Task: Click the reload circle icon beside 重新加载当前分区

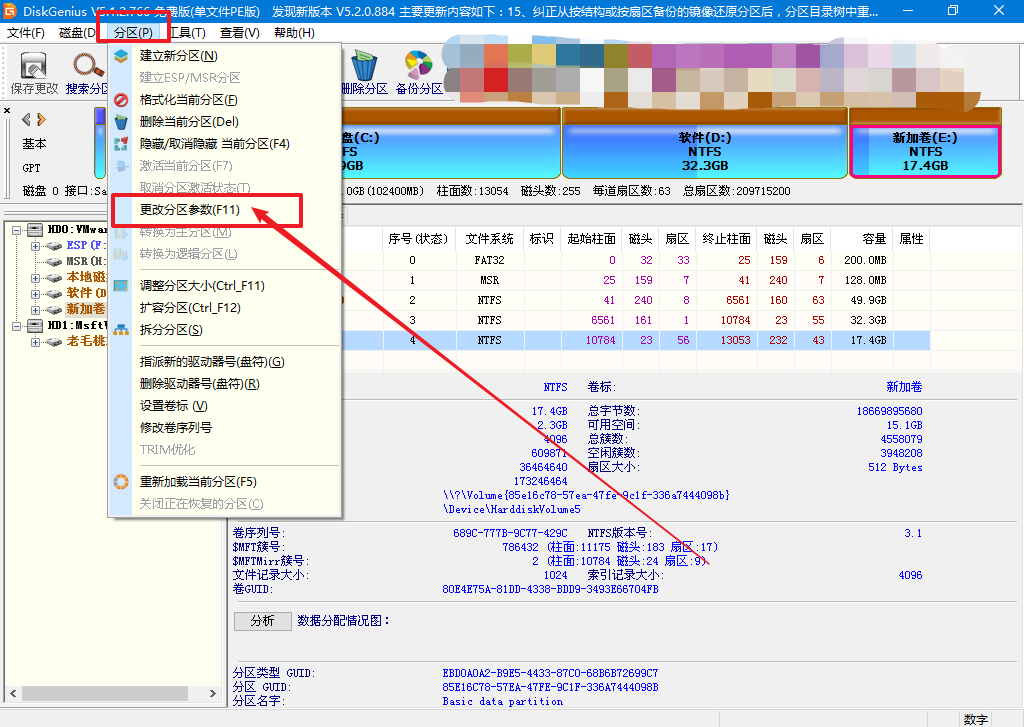Action: click(x=121, y=482)
